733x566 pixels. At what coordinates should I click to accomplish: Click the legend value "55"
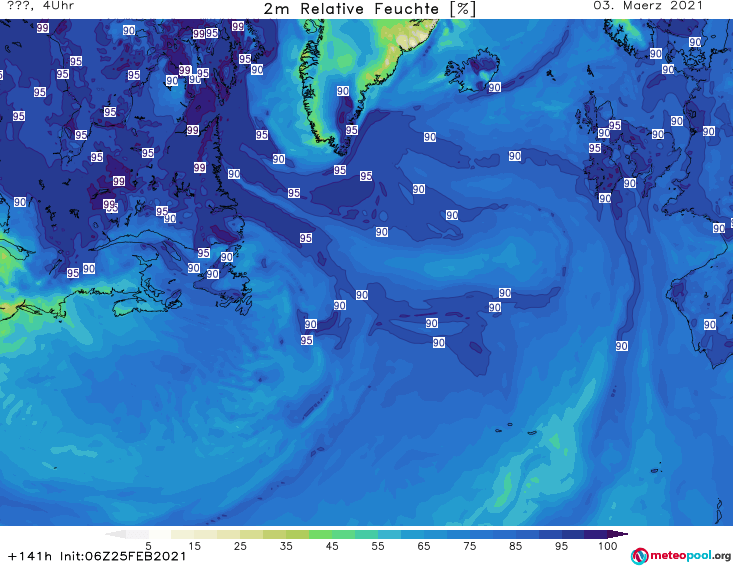pos(377,546)
